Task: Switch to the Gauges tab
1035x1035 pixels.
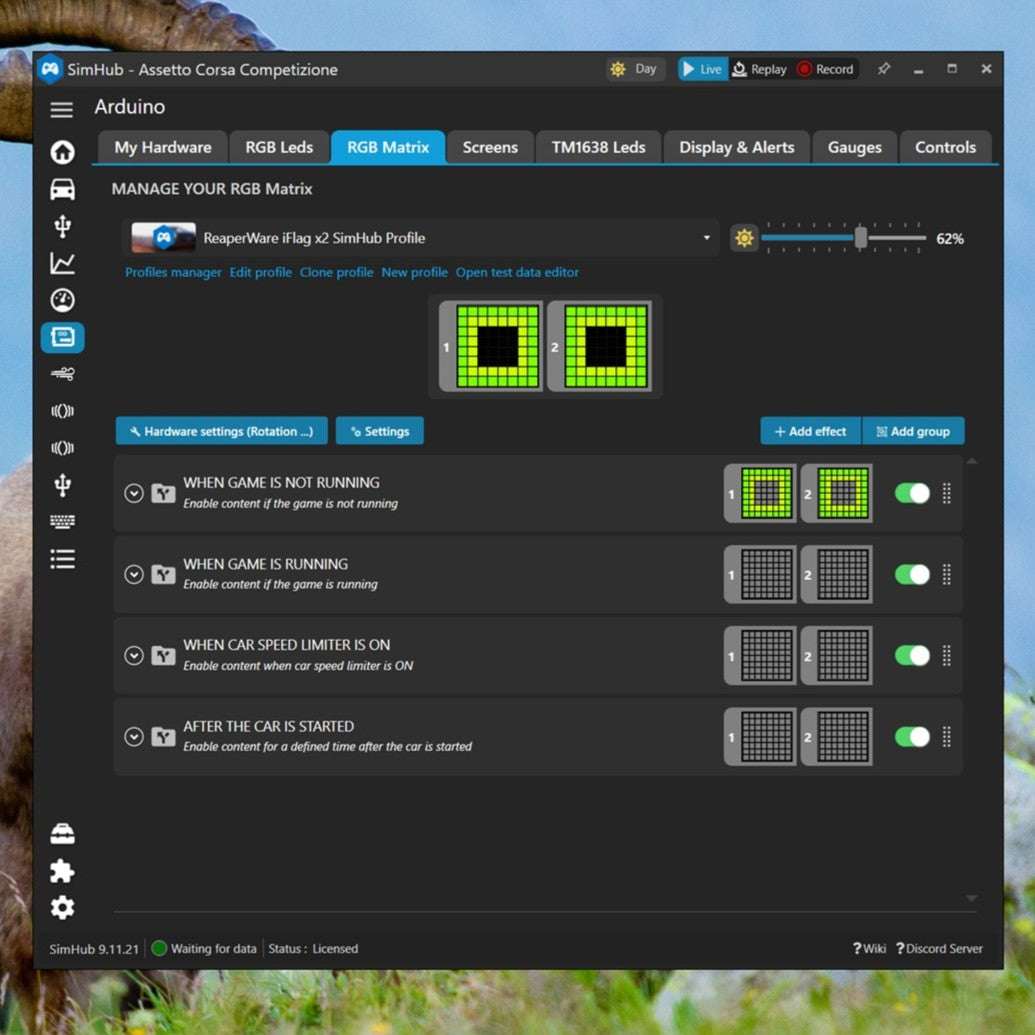Action: pos(854,147)
